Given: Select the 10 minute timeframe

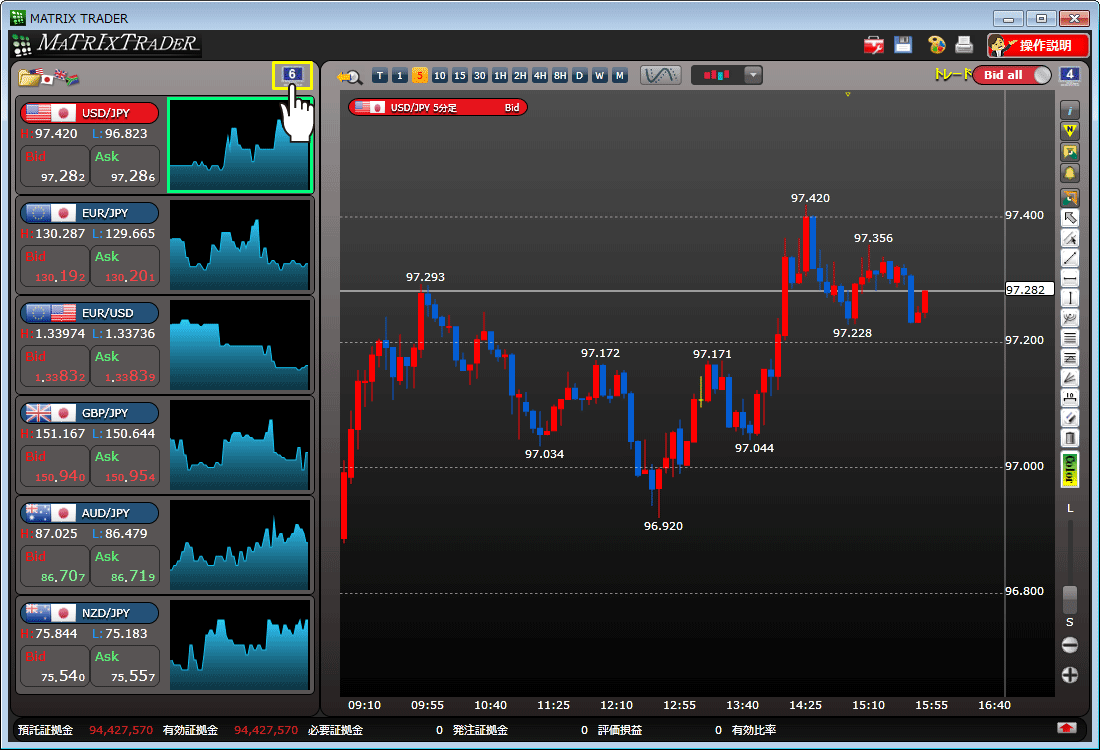Looking at the screenshot, I should pyautogui.click(x=439, y=76).
